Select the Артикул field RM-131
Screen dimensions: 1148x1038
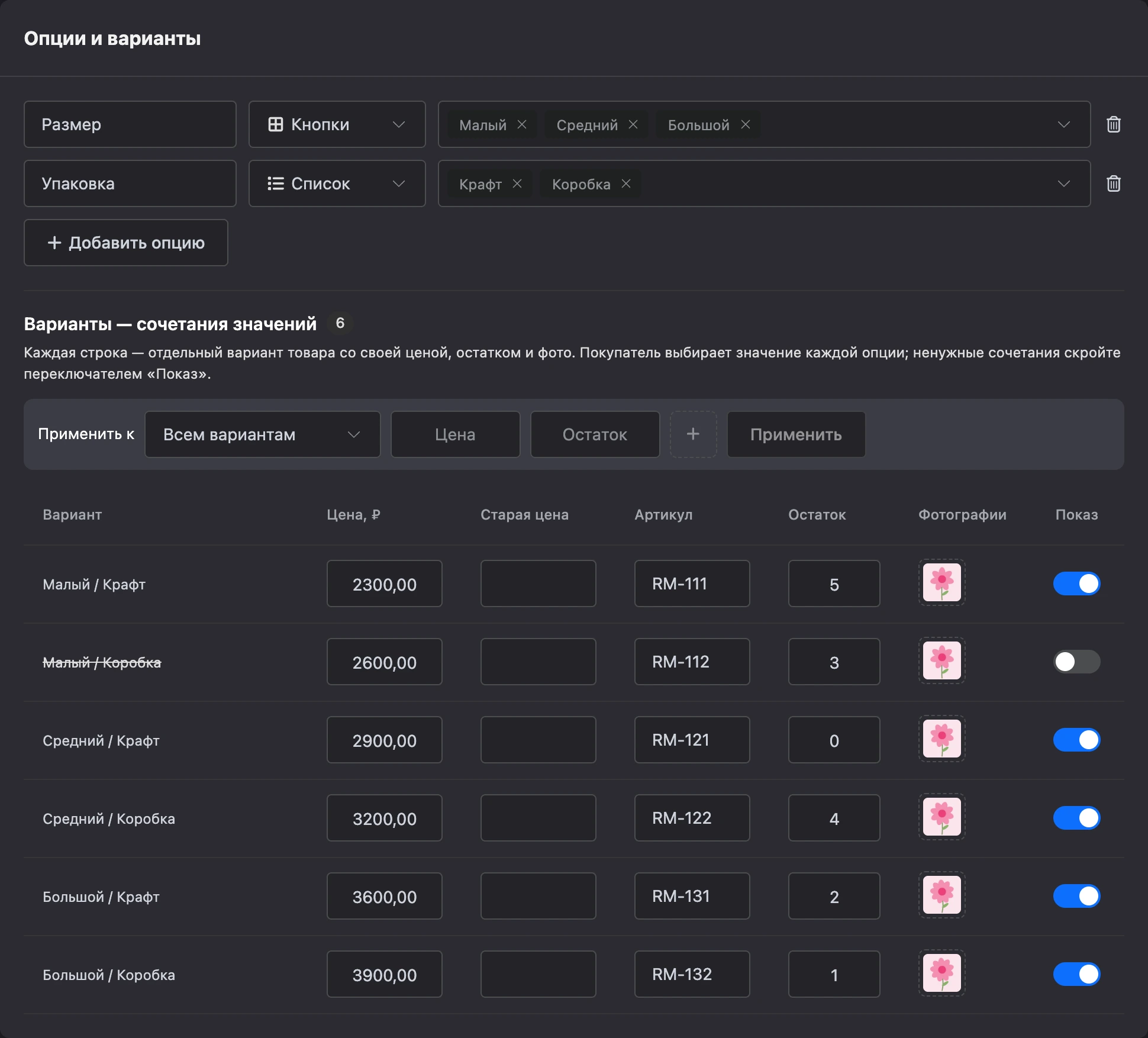(x=692, y=896)
